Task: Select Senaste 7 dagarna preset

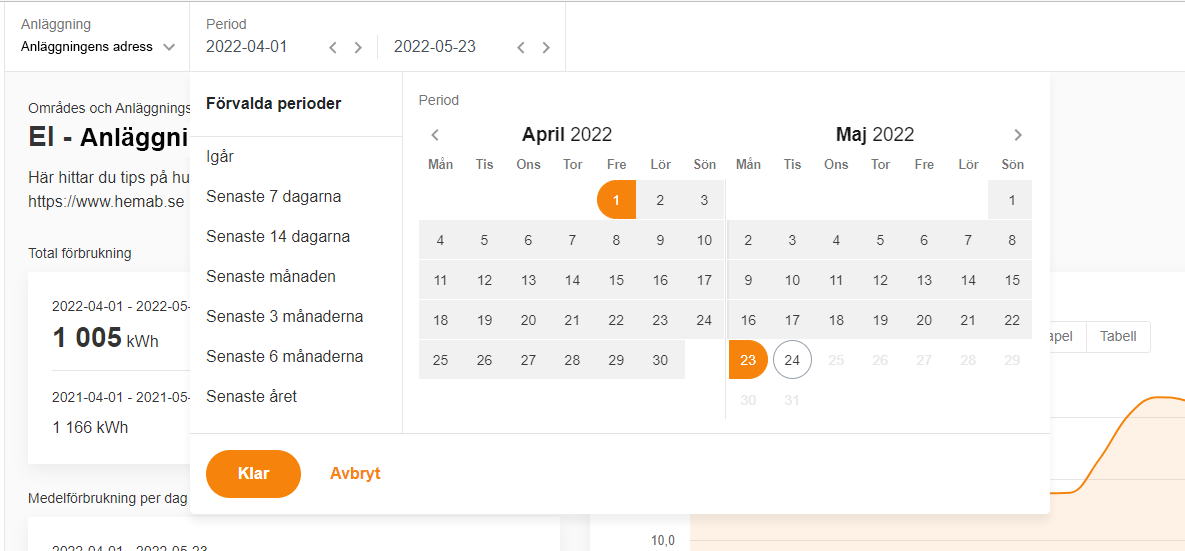Action: pyautogui.click(x=273, y=197)
